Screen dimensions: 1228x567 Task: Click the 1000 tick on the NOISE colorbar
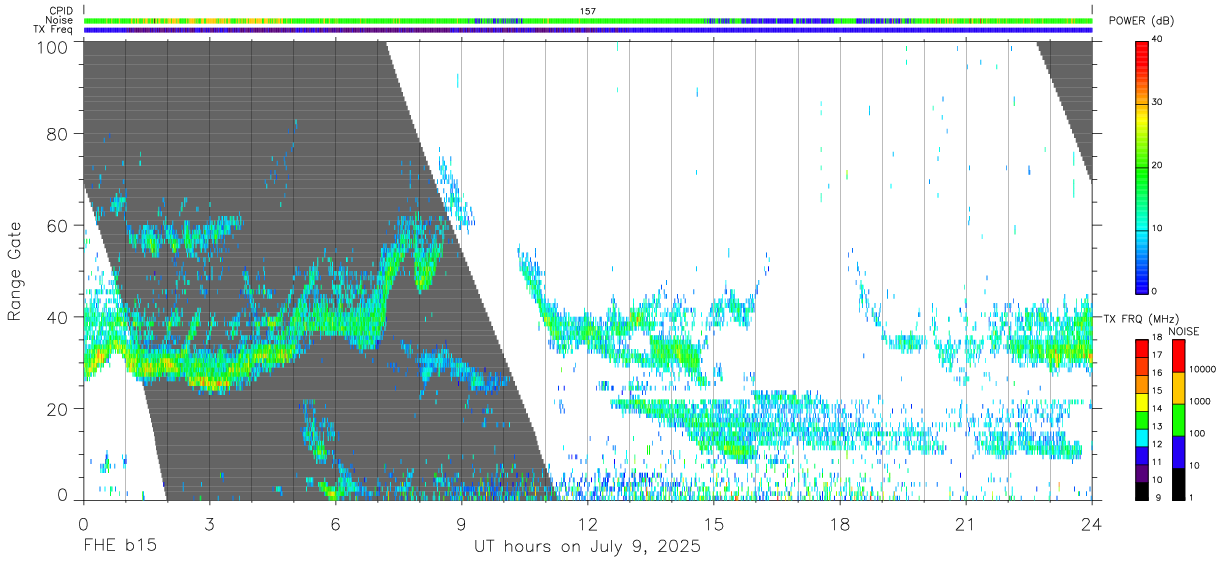click(1202, 402)
